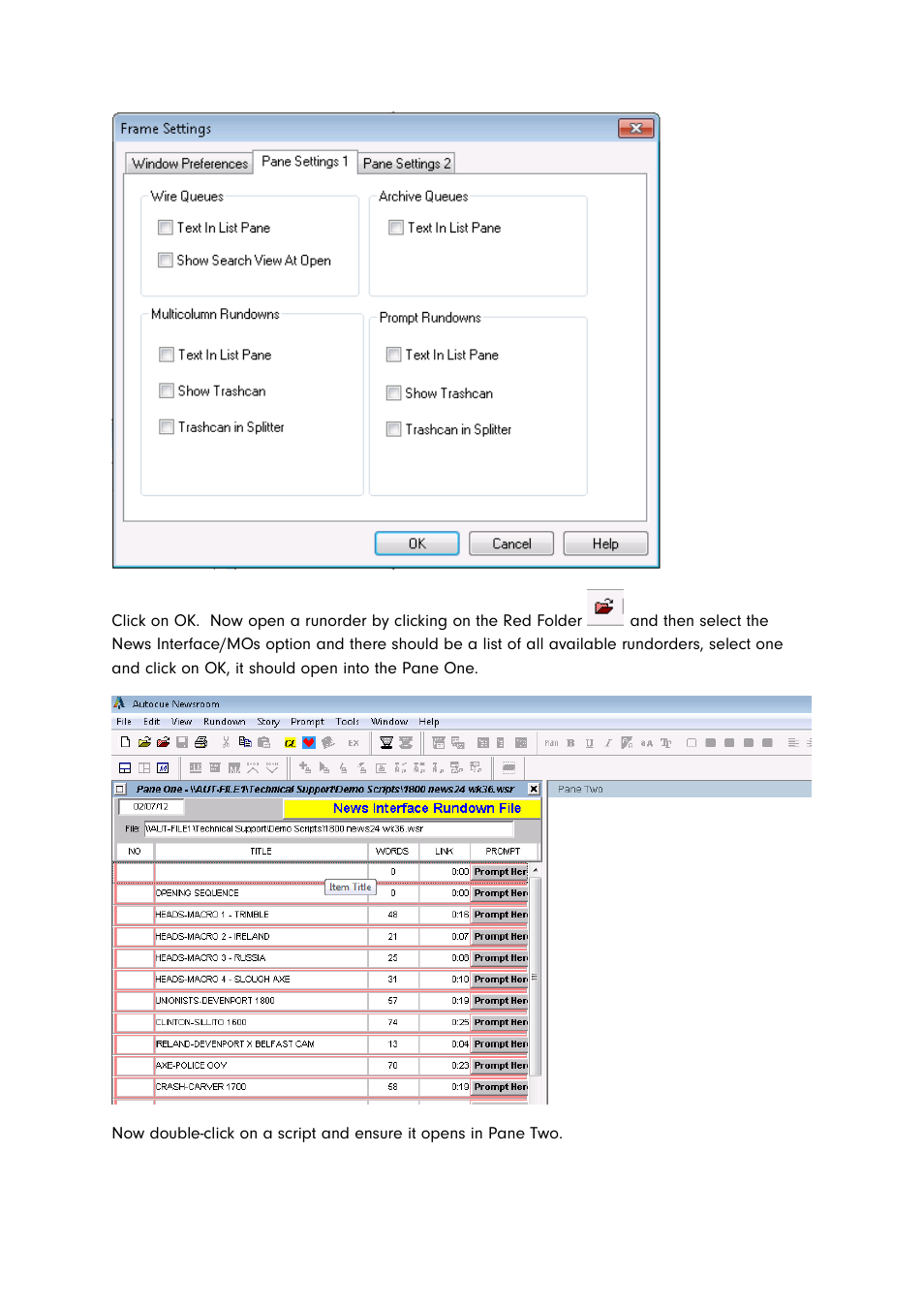924x1308 pixels.
Task: Open the File menu
Action: pos(124,722)
